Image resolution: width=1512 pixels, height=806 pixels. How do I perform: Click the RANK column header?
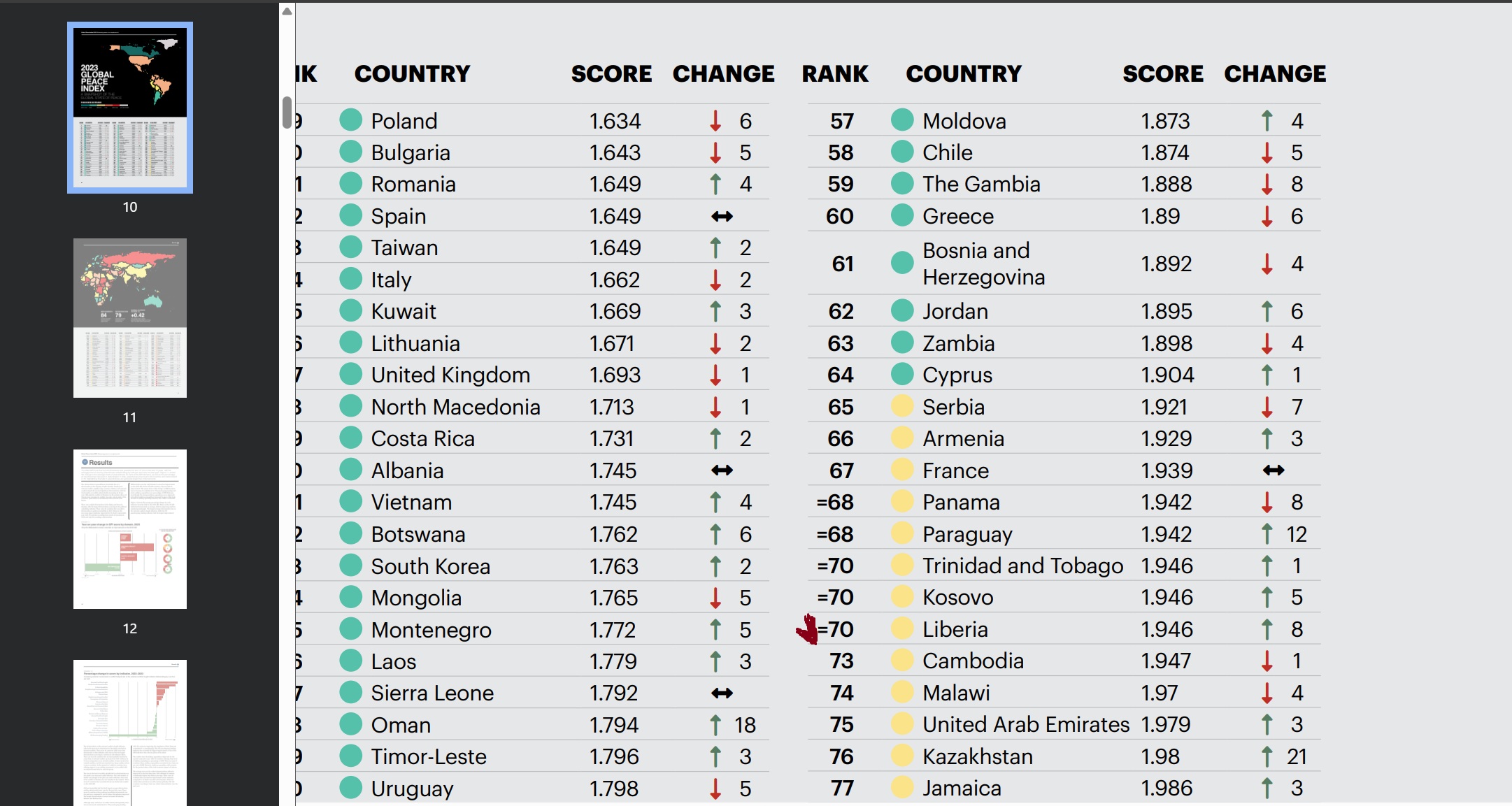(x=834, y=73)
